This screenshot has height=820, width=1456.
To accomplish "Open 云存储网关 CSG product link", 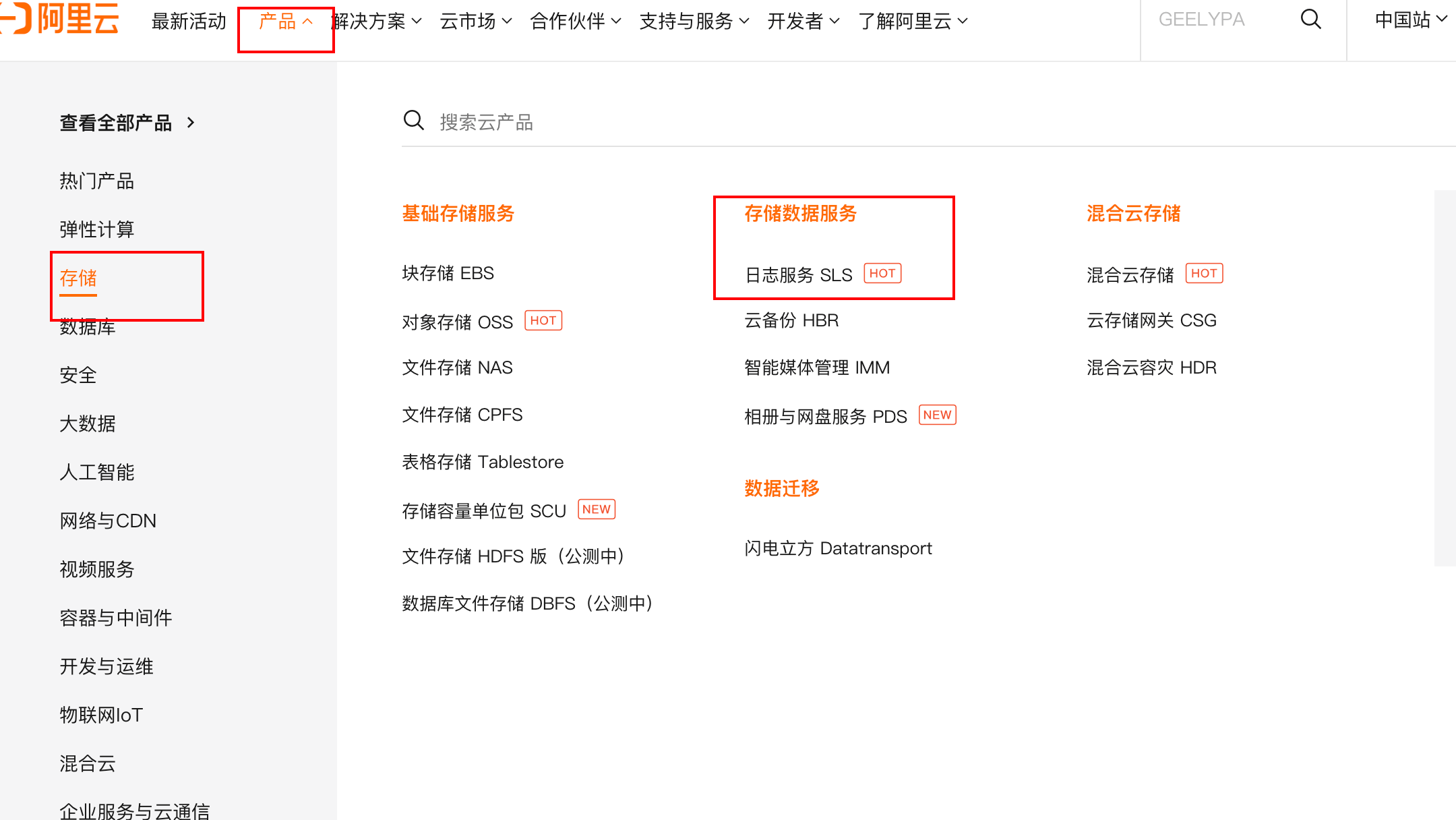I will click(1152, 320).
